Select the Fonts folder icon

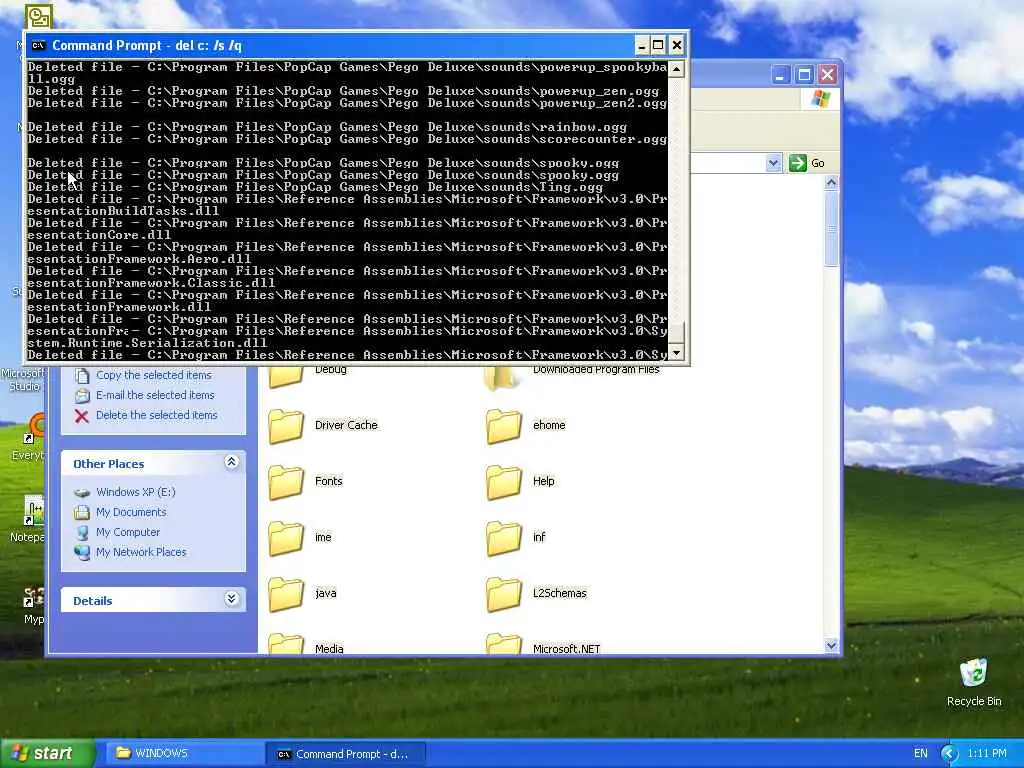286,483
